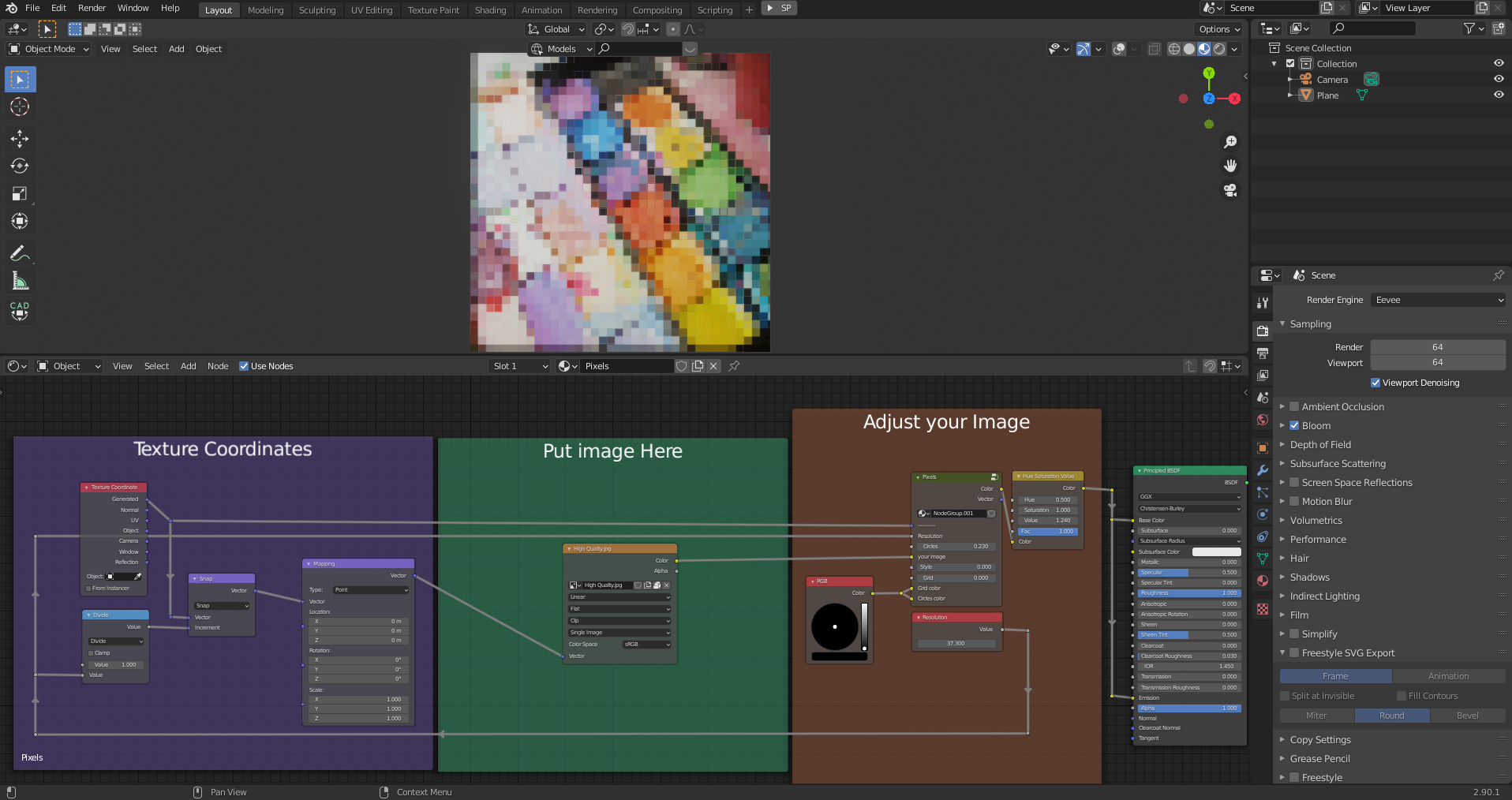Click the Round button in Freestyle settings
This screenshot has width=1512, height=800.
pos(1391,716)
